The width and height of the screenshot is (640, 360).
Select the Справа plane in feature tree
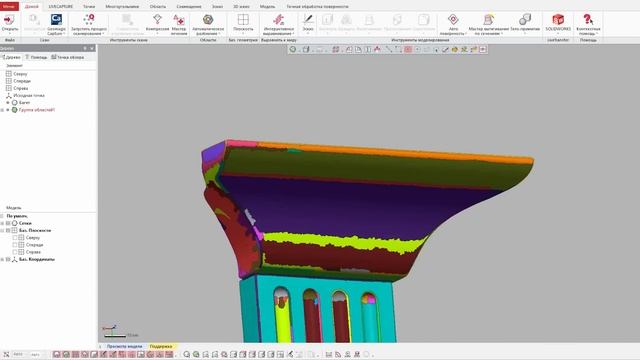click(21, 88)
